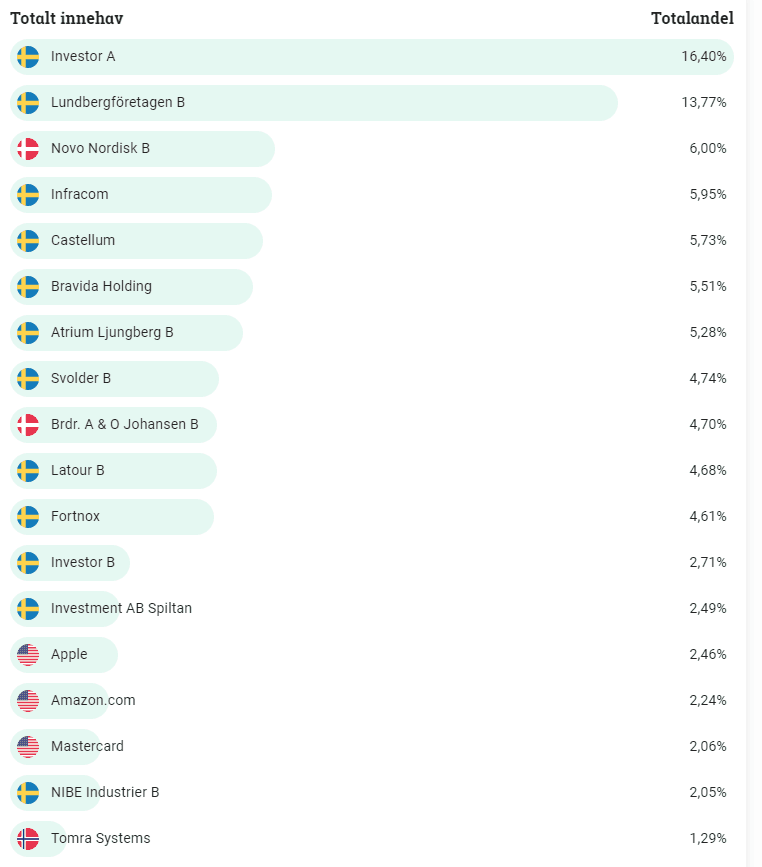762x867 pixels.
Task: Click the Swedish flag beside Investor A
Action: point(28,56)
